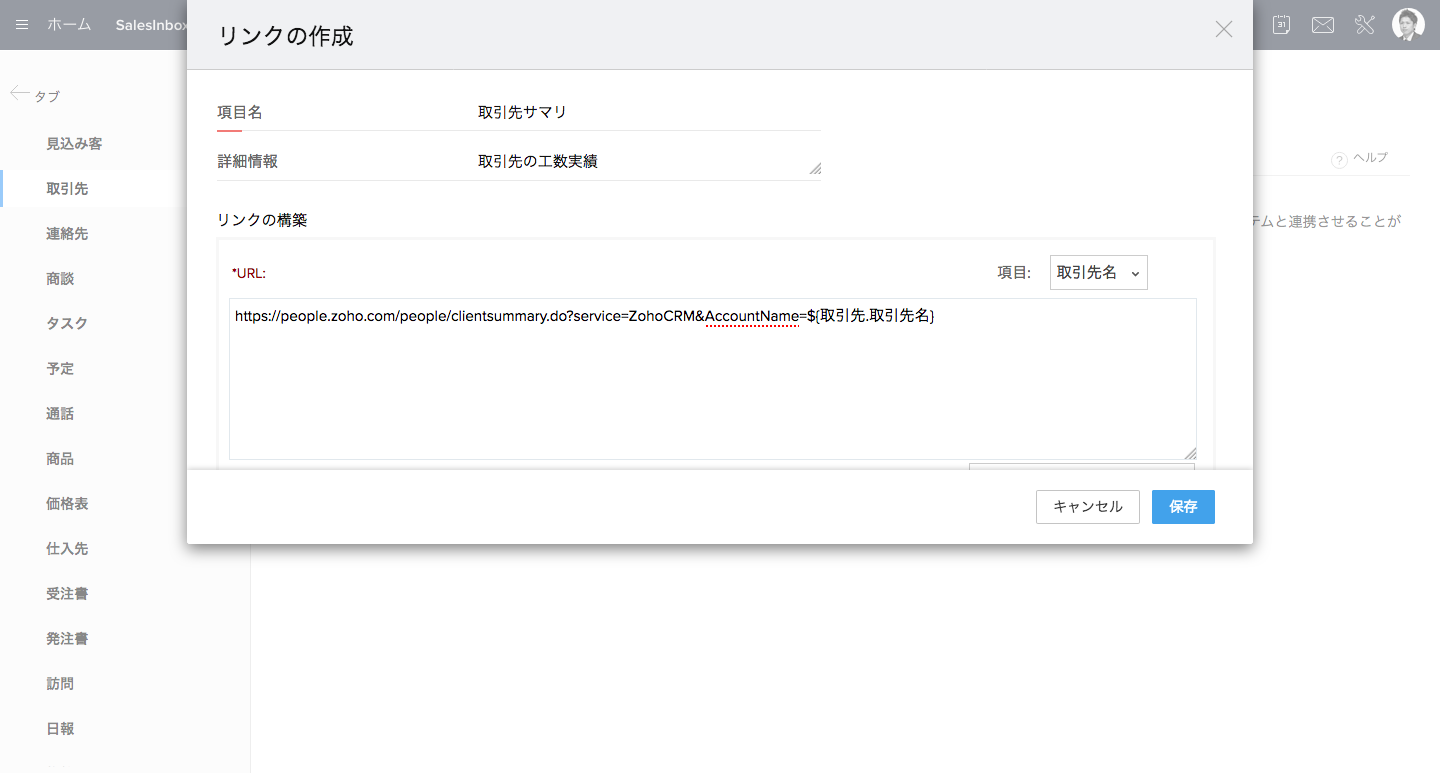
Task: Click inside the URL text area
Action: 713,379
